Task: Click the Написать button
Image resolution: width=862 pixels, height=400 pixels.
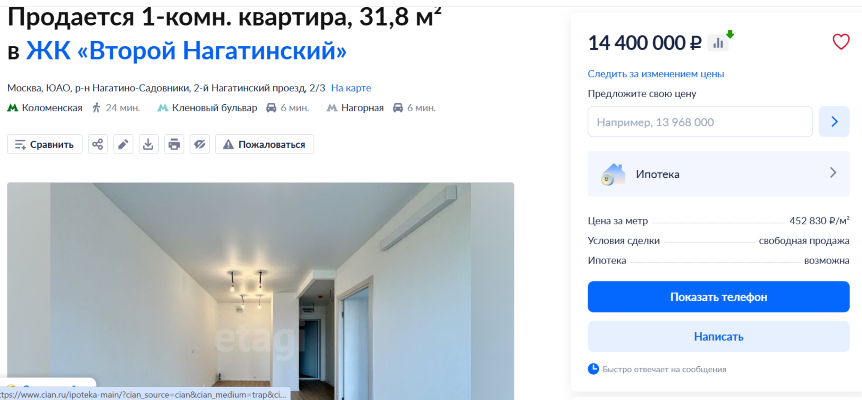Action: [x=719, y=336]
